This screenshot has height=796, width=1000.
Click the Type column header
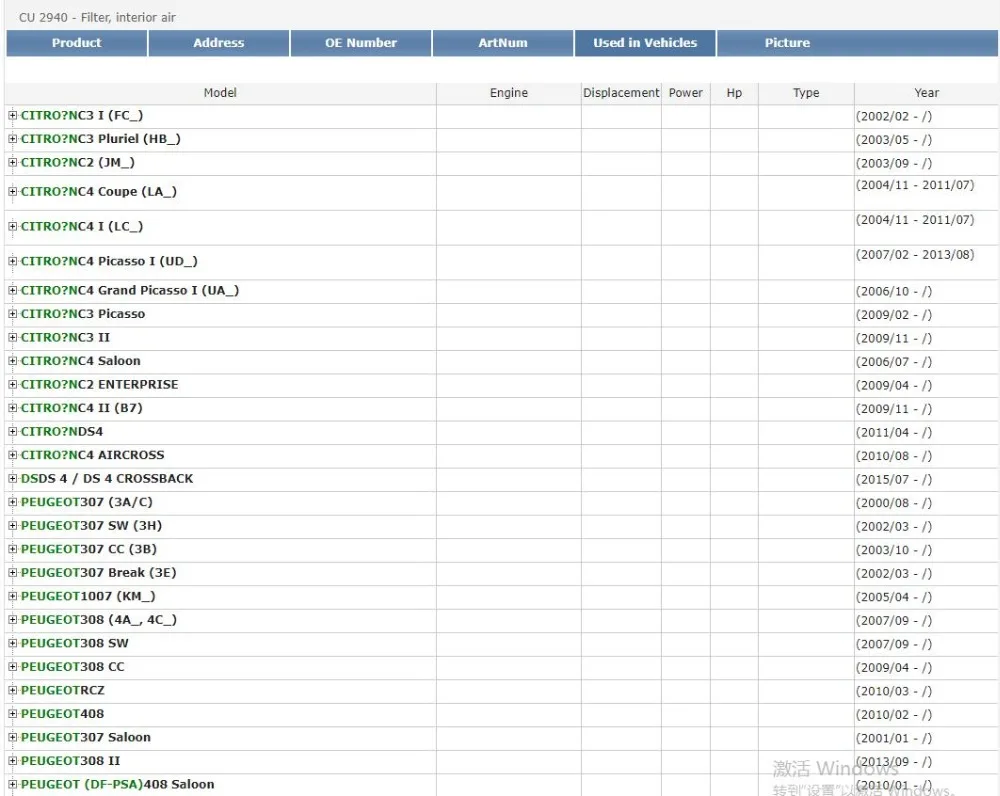coord(806,93)
